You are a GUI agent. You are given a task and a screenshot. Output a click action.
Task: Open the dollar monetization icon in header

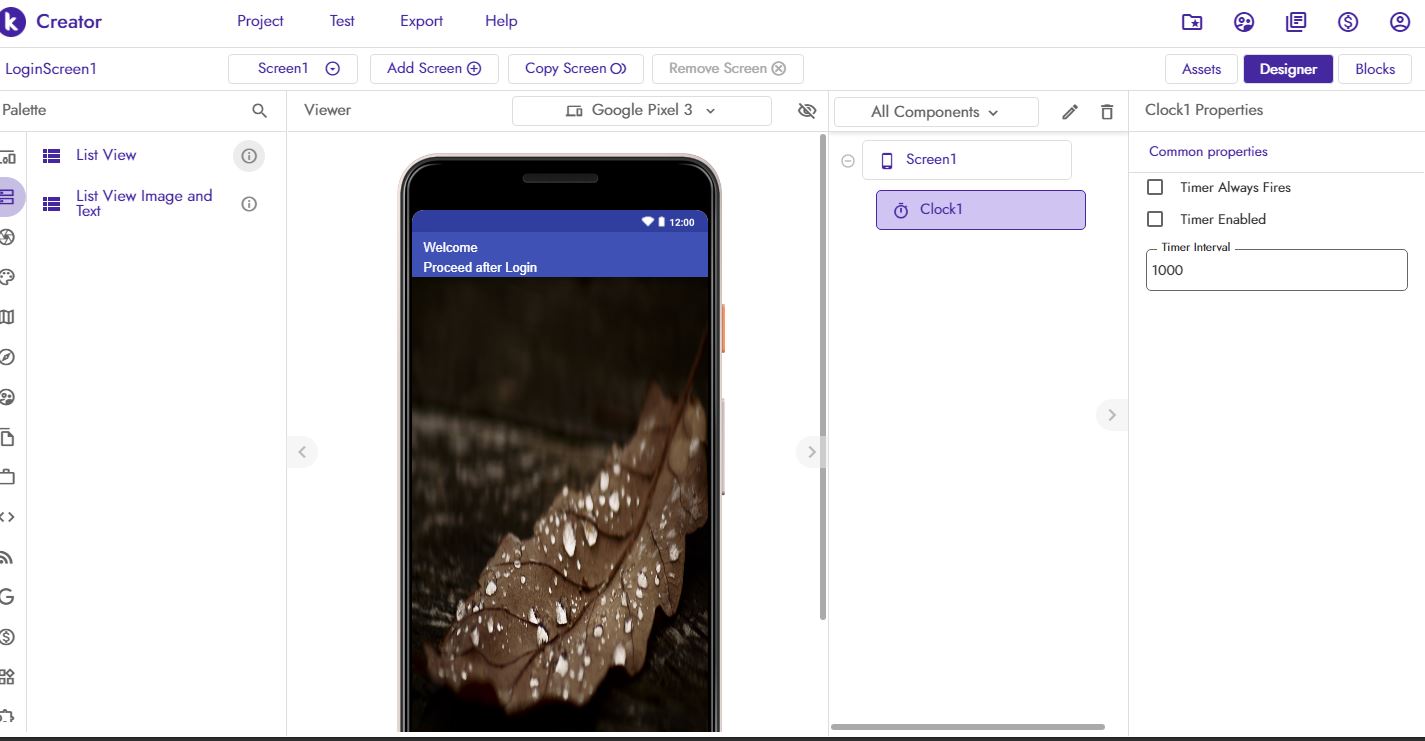point(1348,22)
